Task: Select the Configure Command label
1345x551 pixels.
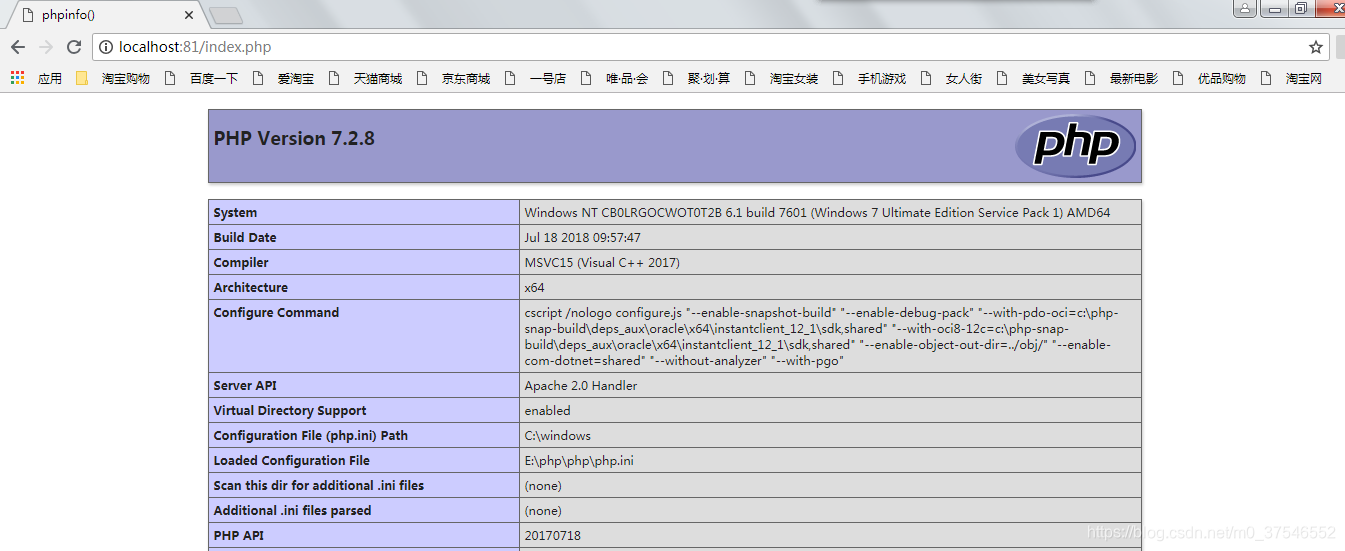Action: coord(276,312)
